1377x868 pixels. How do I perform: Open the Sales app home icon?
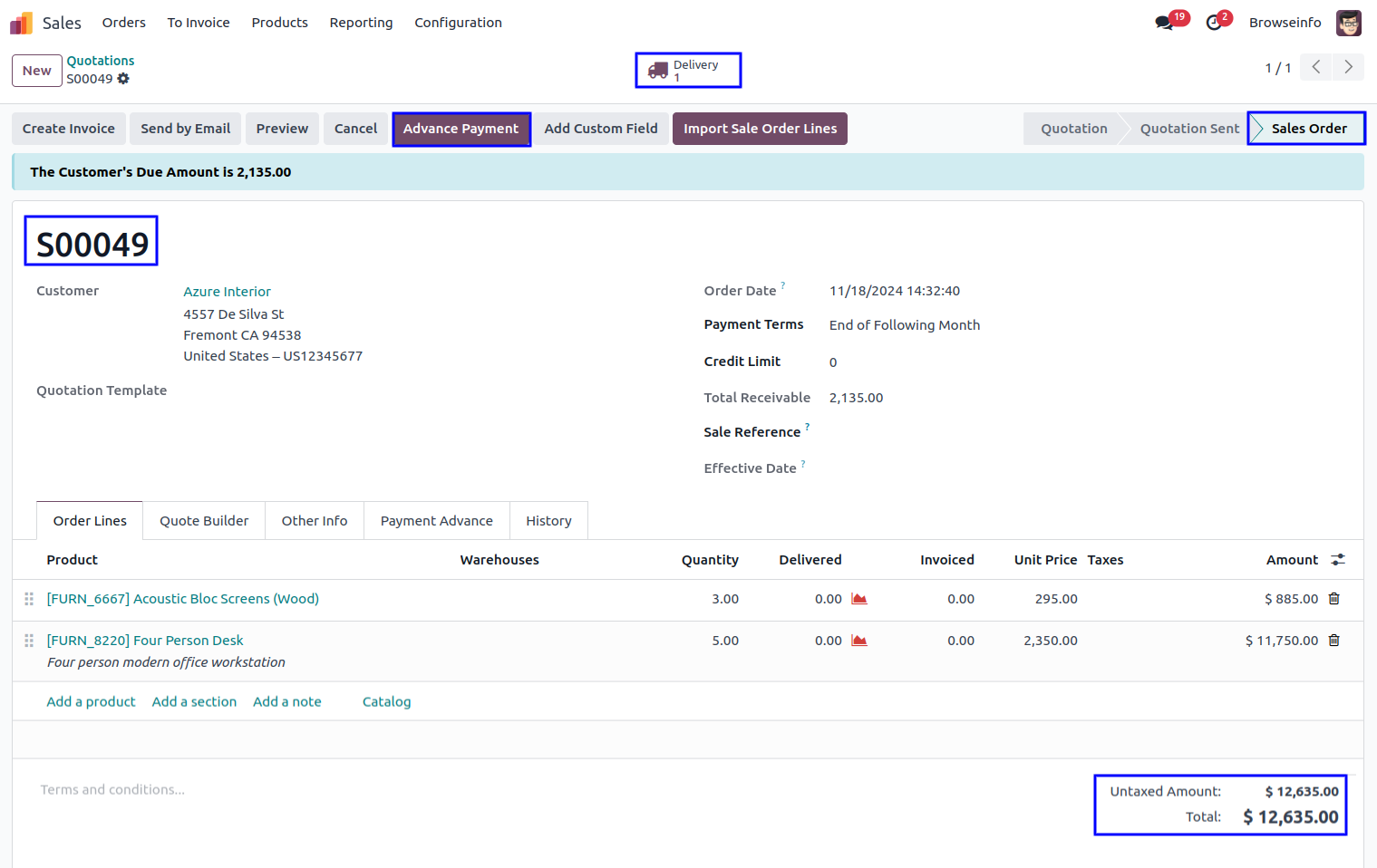tap(22, 23)
